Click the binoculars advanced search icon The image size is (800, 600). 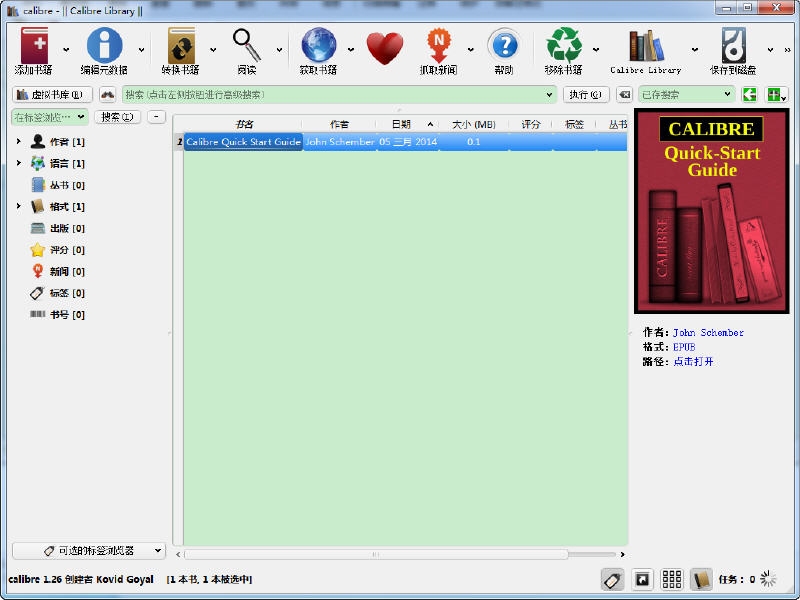click(107, 95)
